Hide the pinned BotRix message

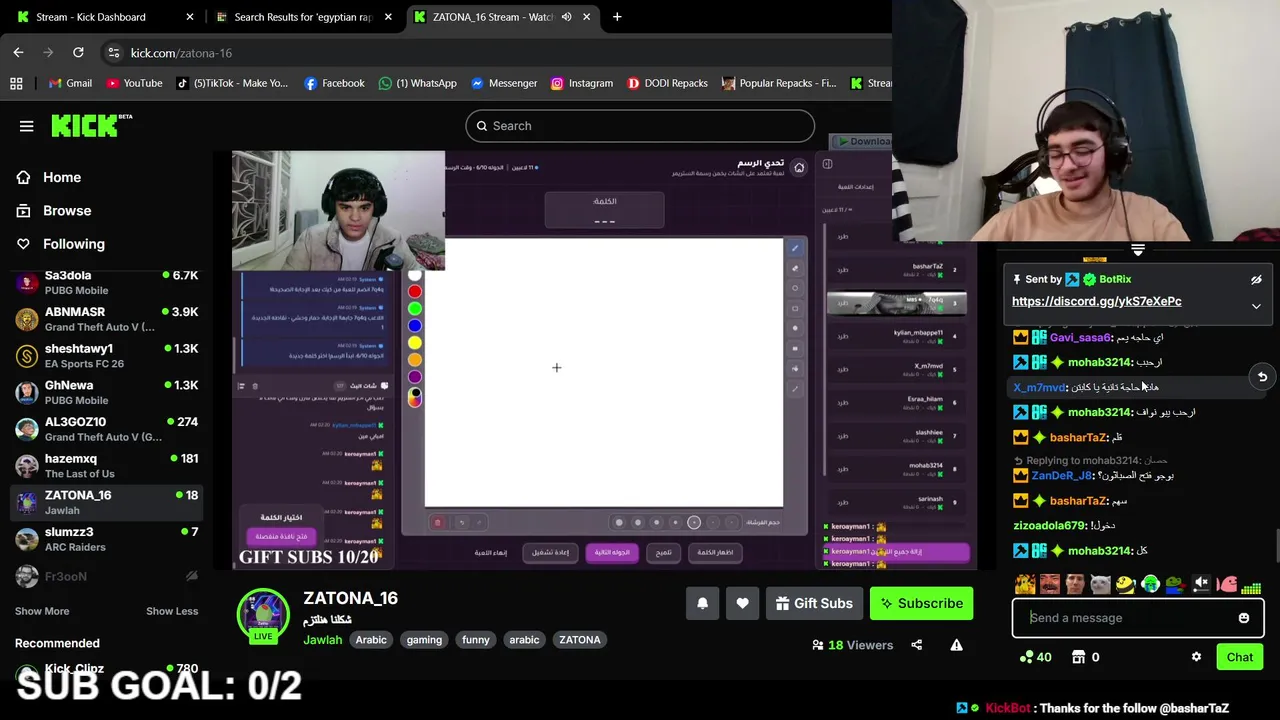(x=1256, y=280)
